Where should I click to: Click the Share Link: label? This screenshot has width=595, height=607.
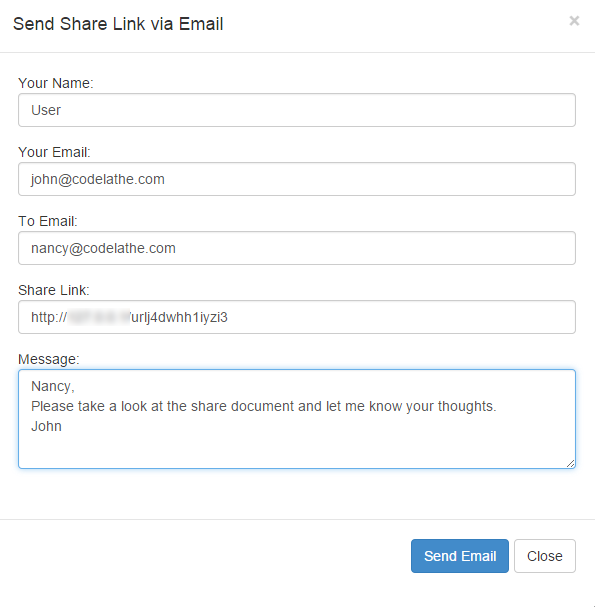(x=54, y=290)
